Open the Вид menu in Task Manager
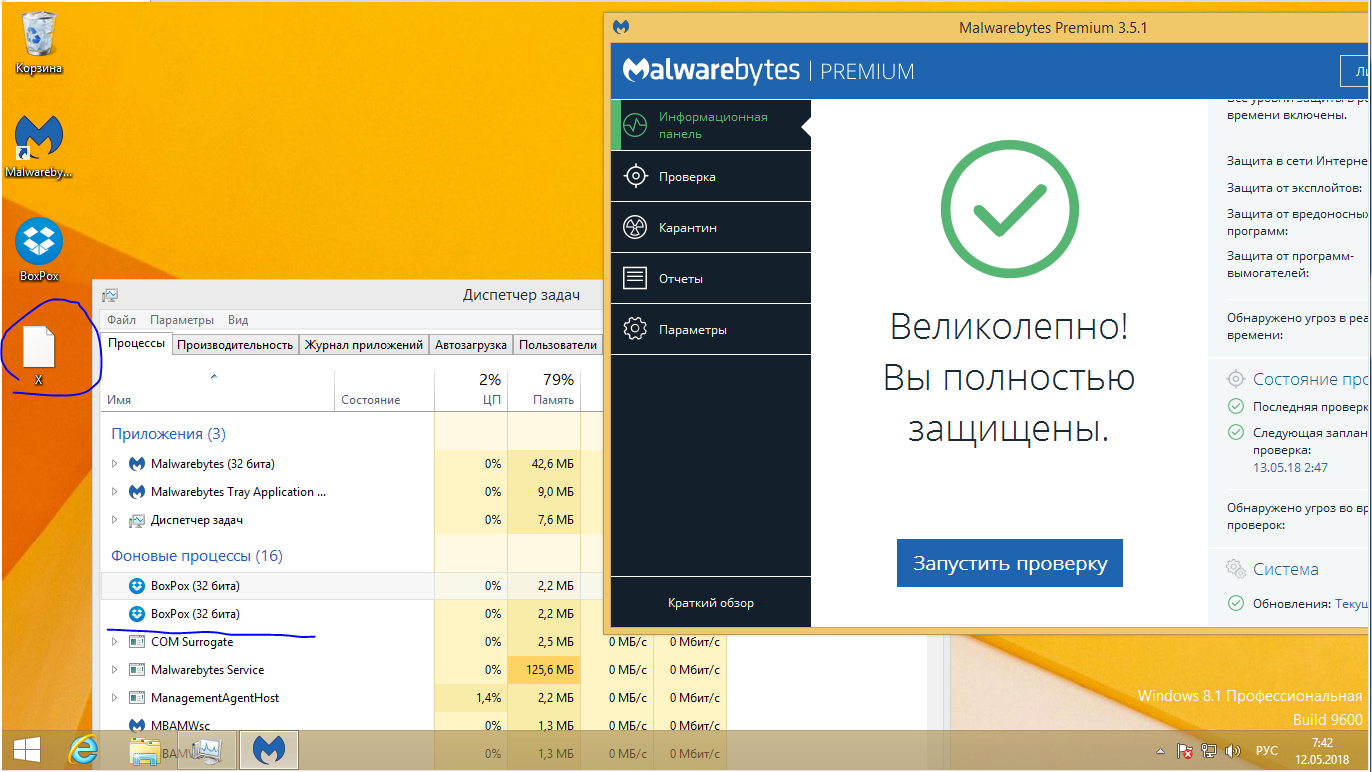This screenshot has height=772, width=1372. [x=238, y=320]
